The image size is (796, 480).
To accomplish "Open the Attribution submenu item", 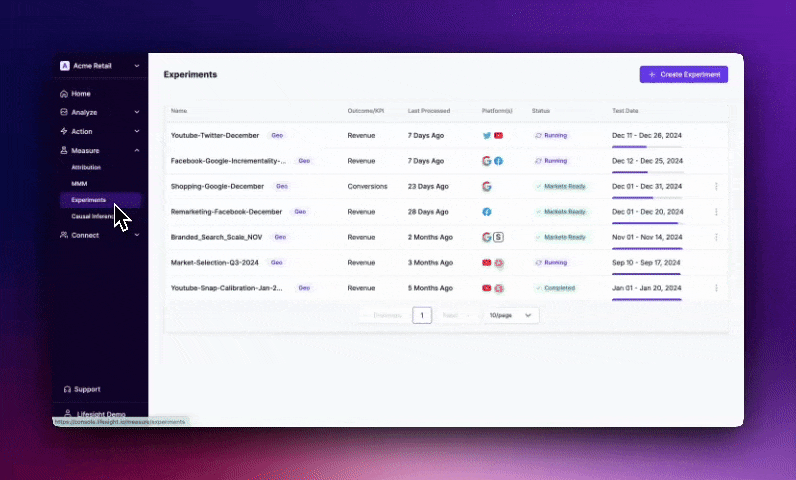I will 86,167.
